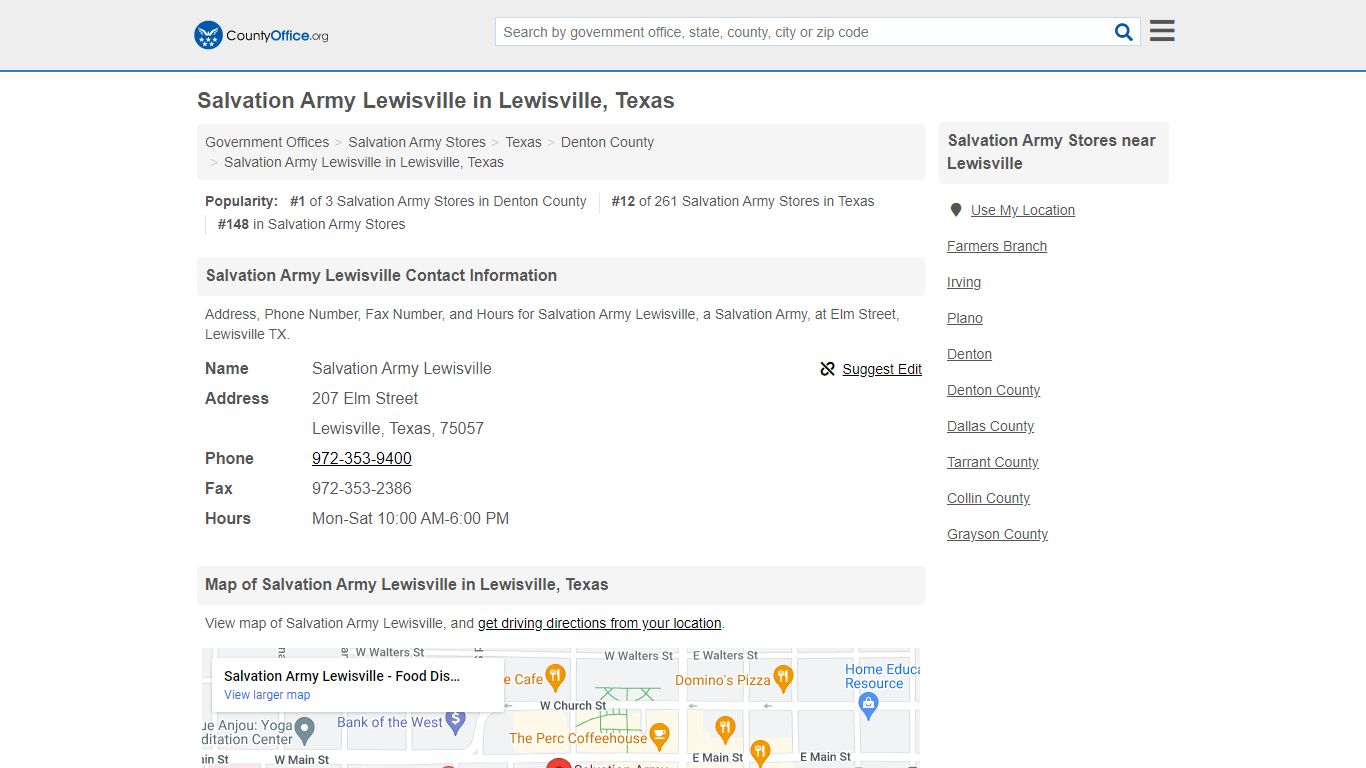Click View larger map link

tap(267, 695)
